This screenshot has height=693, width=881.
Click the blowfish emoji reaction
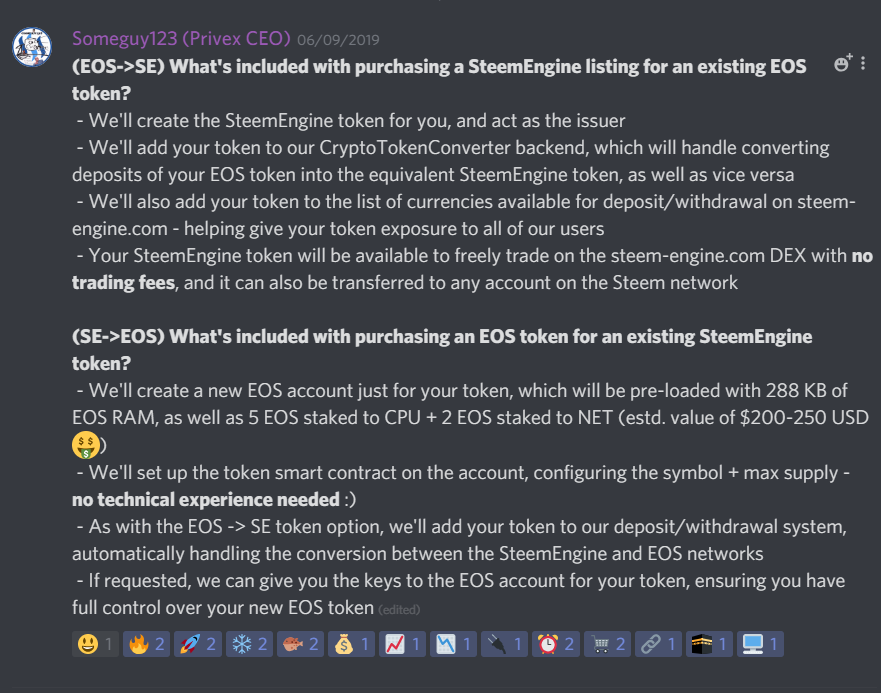(301, 644)
